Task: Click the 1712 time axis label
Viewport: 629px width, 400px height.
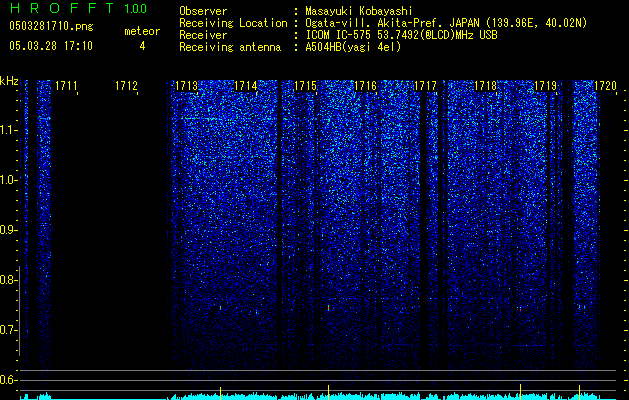Action: (x=126, y=86)
